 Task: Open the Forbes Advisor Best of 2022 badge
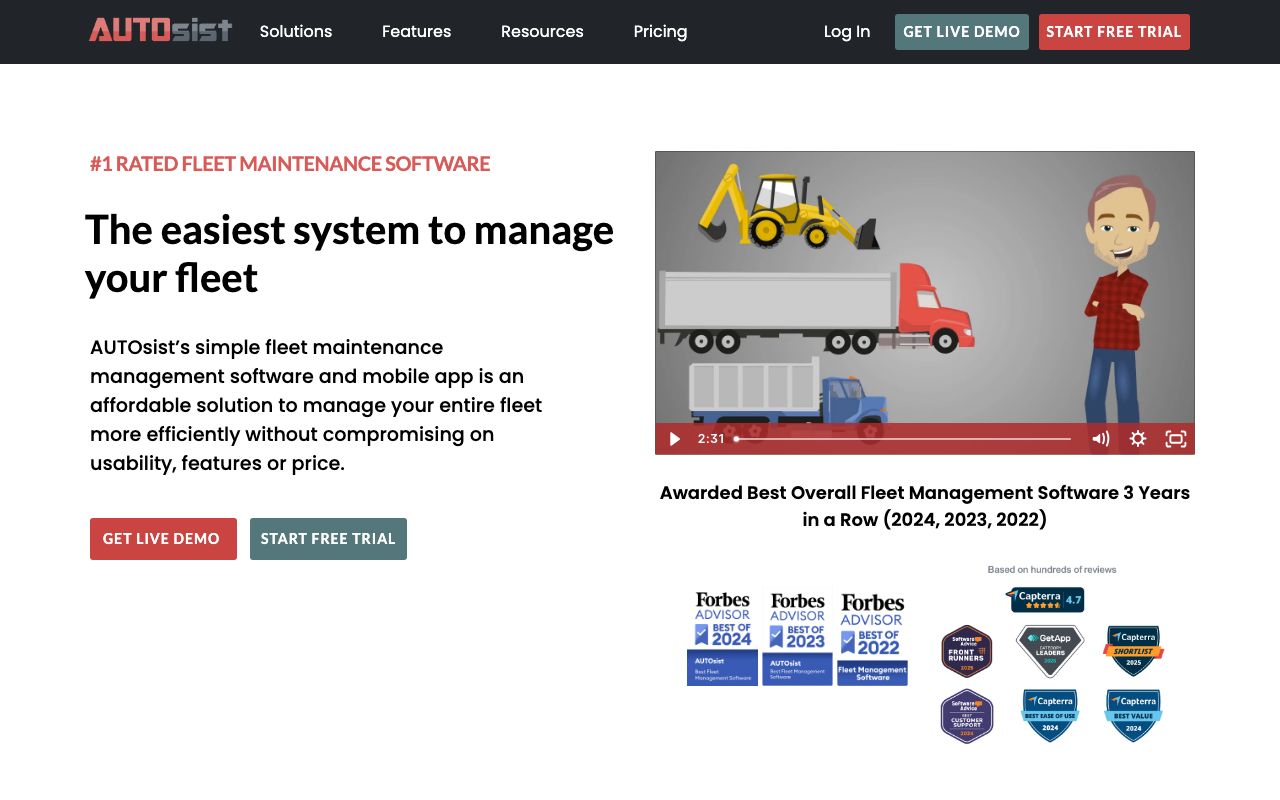coord(872,638)
